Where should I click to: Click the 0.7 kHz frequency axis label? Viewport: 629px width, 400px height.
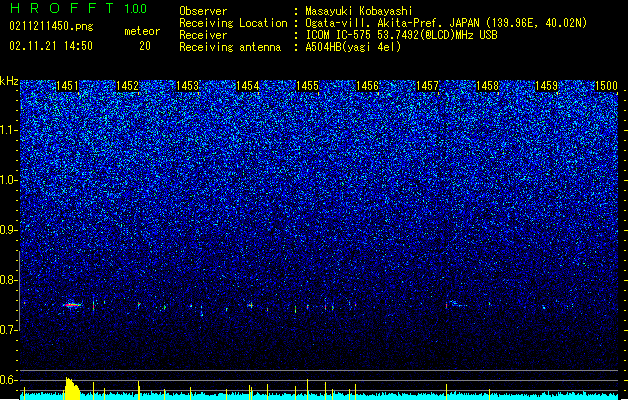tap(9, 330)
